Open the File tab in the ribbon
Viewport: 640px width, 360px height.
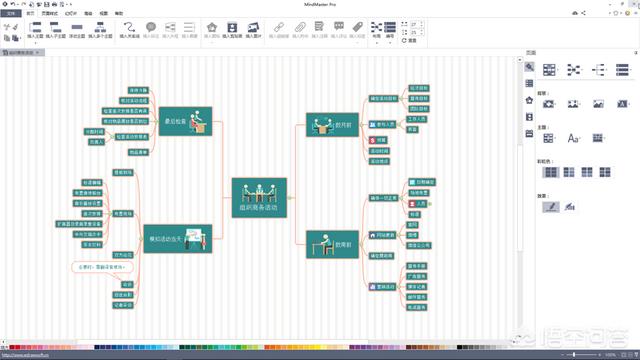pos(11,13)
